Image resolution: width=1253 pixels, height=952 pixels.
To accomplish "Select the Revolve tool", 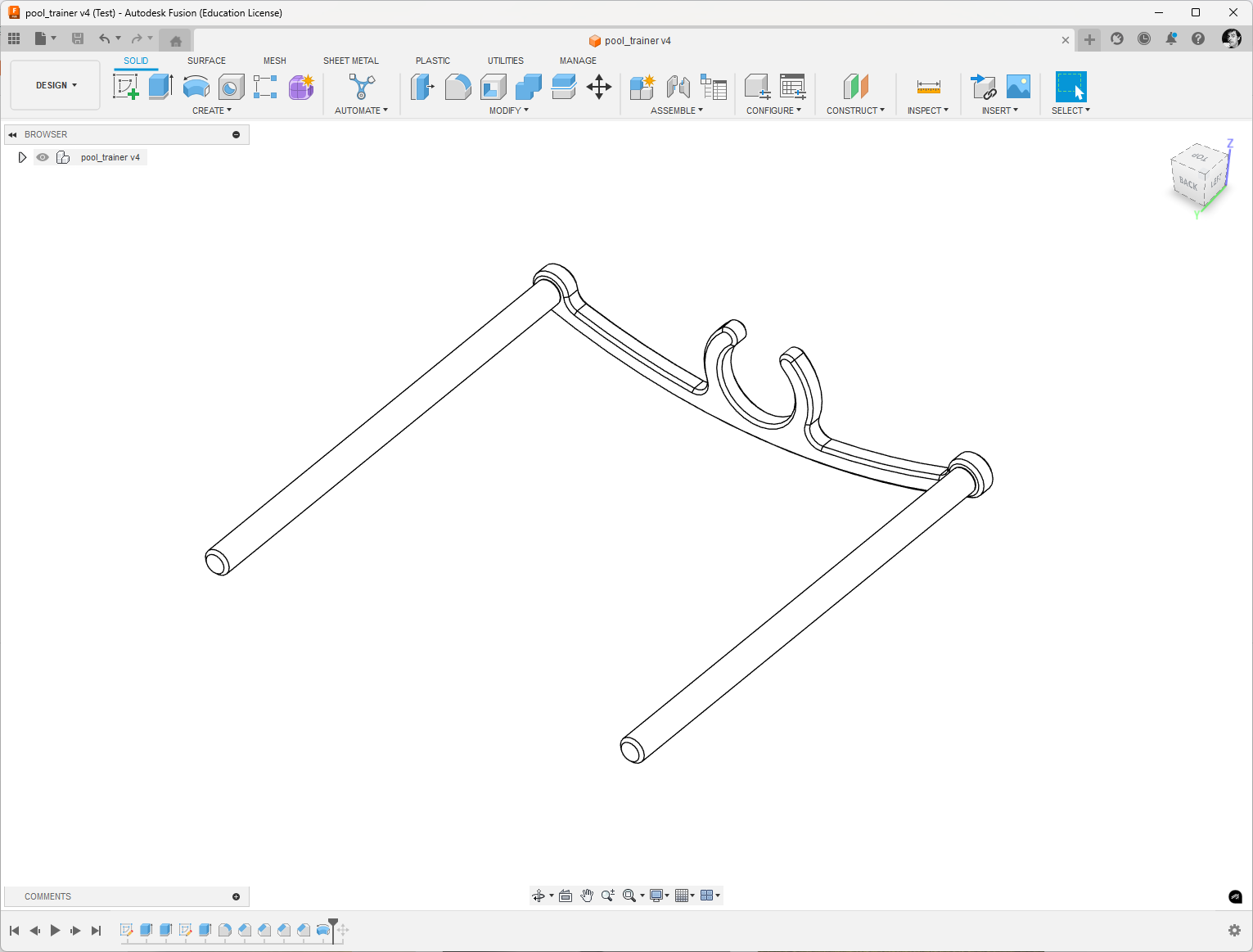I will [196, 86].
